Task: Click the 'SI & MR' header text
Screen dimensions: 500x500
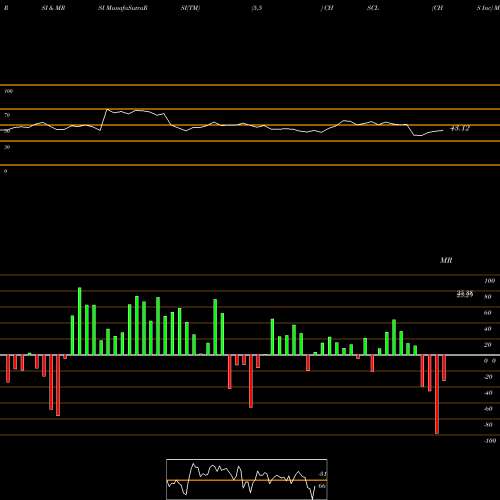Action: (x=53, y=8)
